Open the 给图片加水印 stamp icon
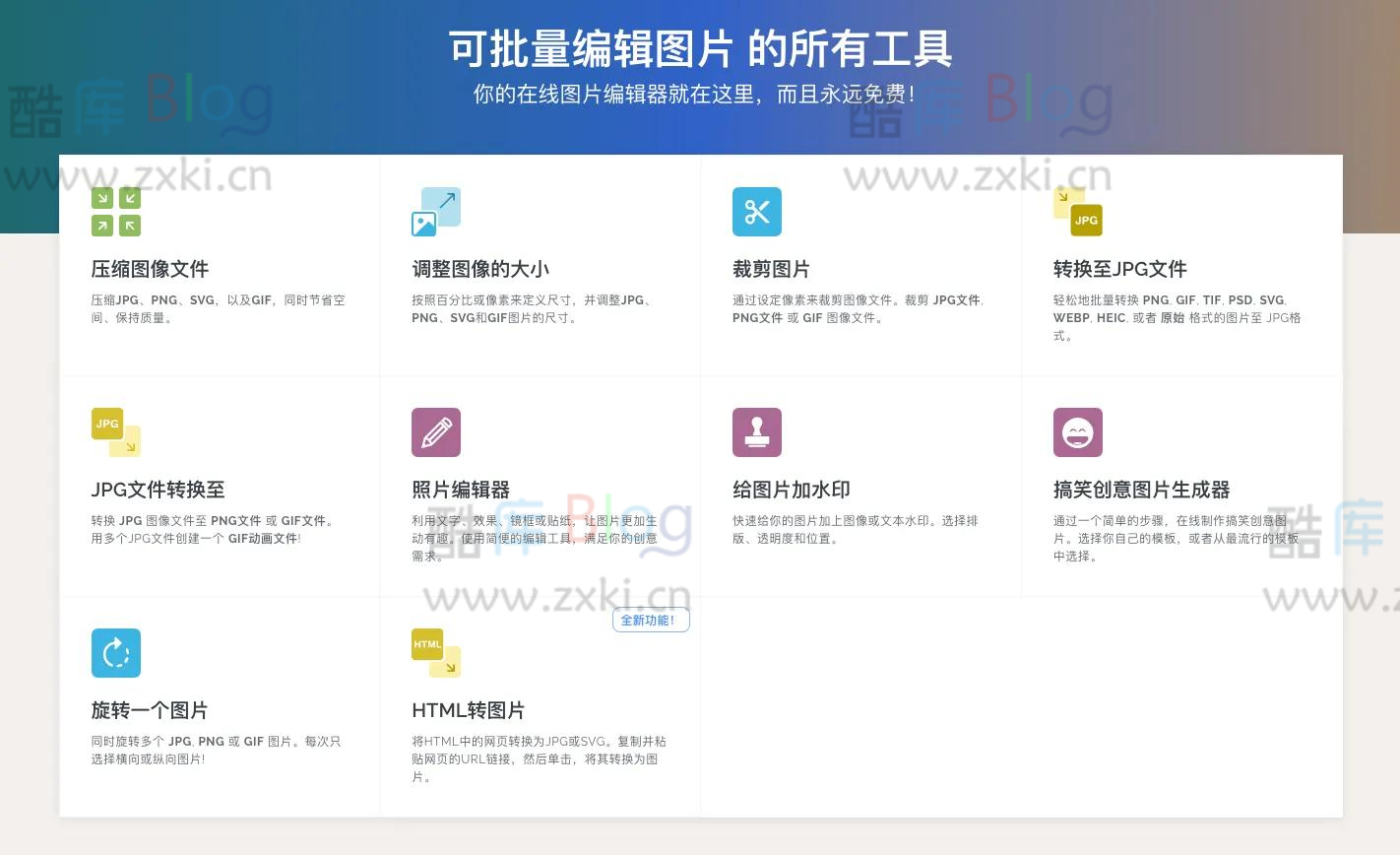Screen dimensions: 1400x855 pyautogui.click(x=757, y=431)
